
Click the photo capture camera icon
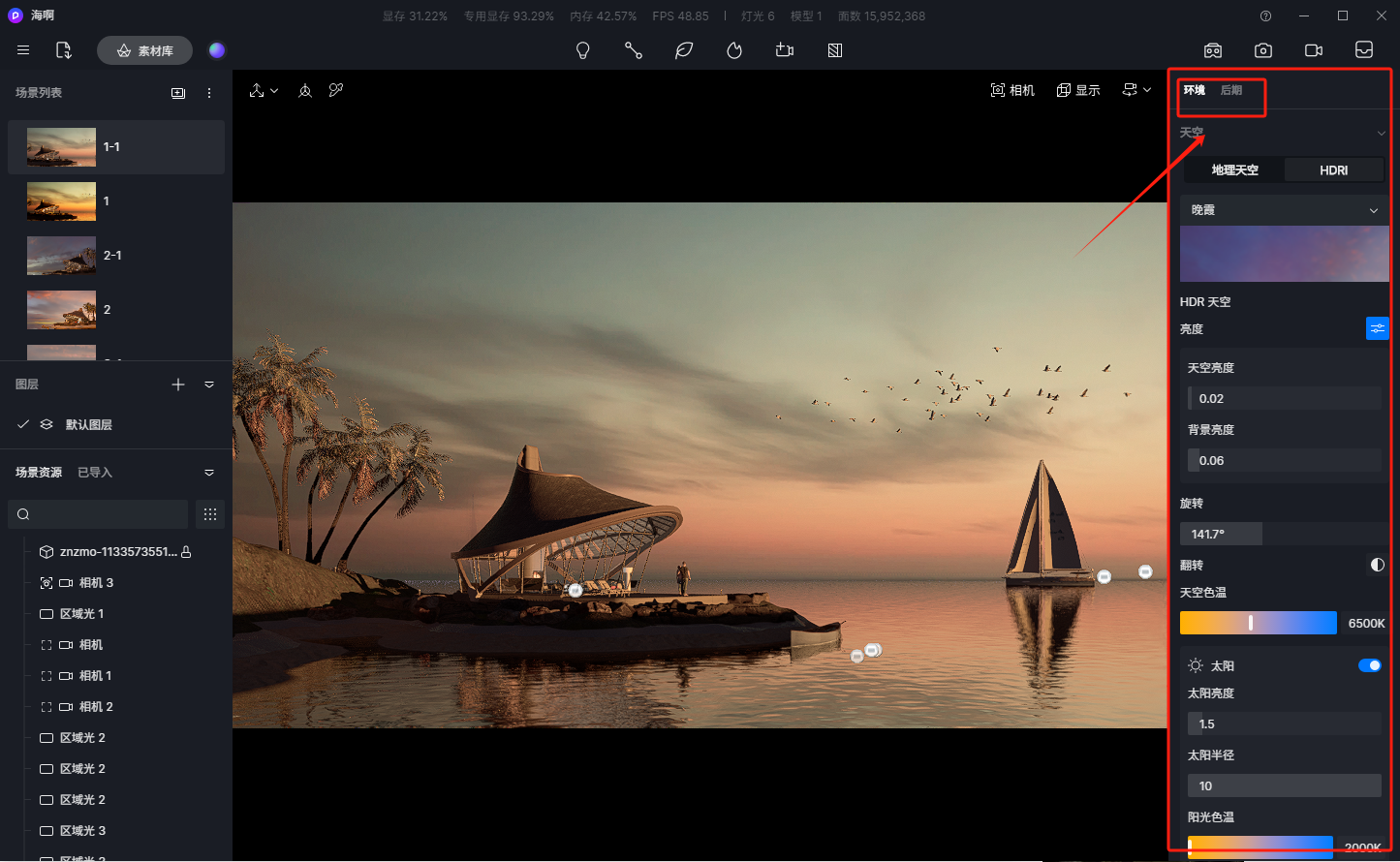(x=1262, y=50)
